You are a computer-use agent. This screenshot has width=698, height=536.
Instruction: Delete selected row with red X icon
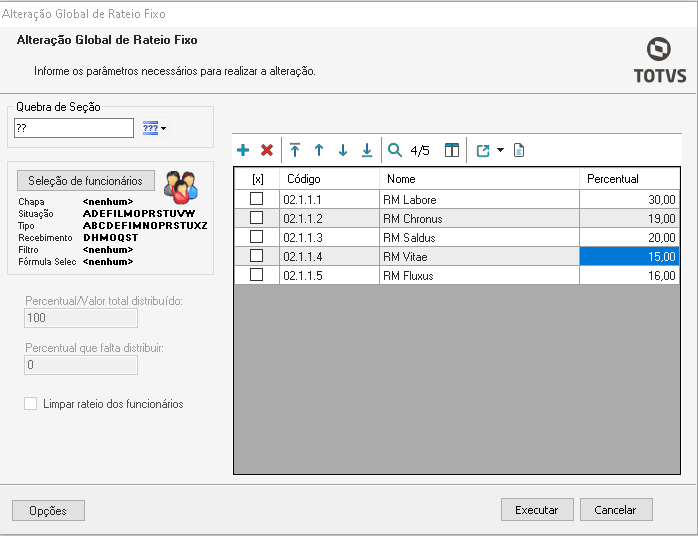click(267, 150)
